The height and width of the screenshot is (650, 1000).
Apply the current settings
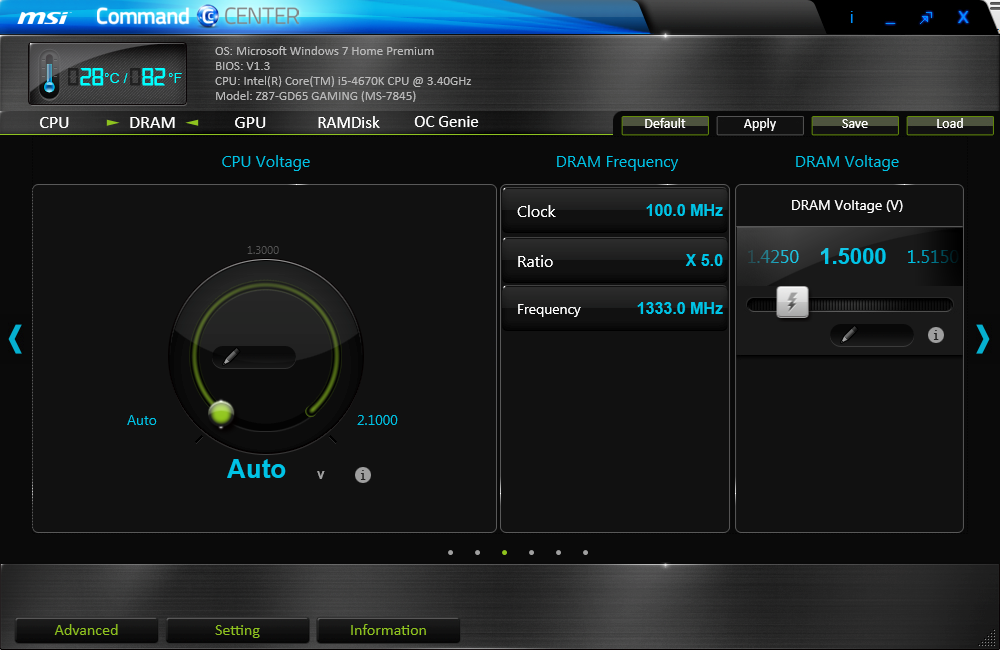click(760, 125)
